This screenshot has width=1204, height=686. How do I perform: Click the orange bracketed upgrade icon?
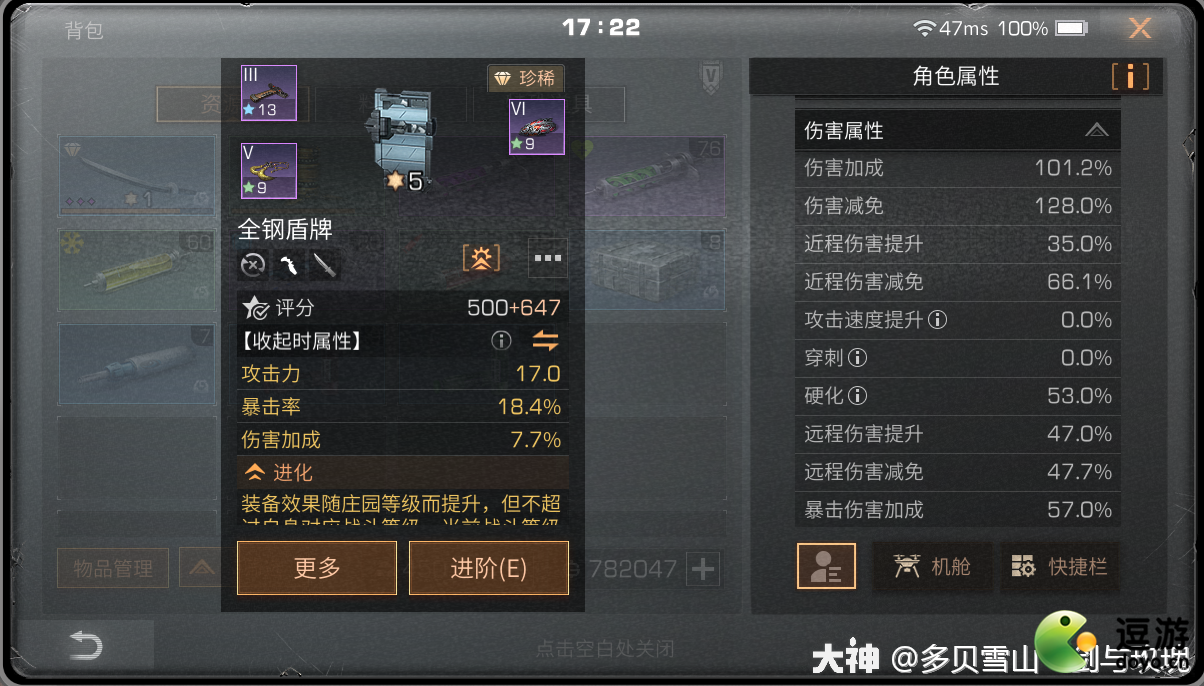481,258
